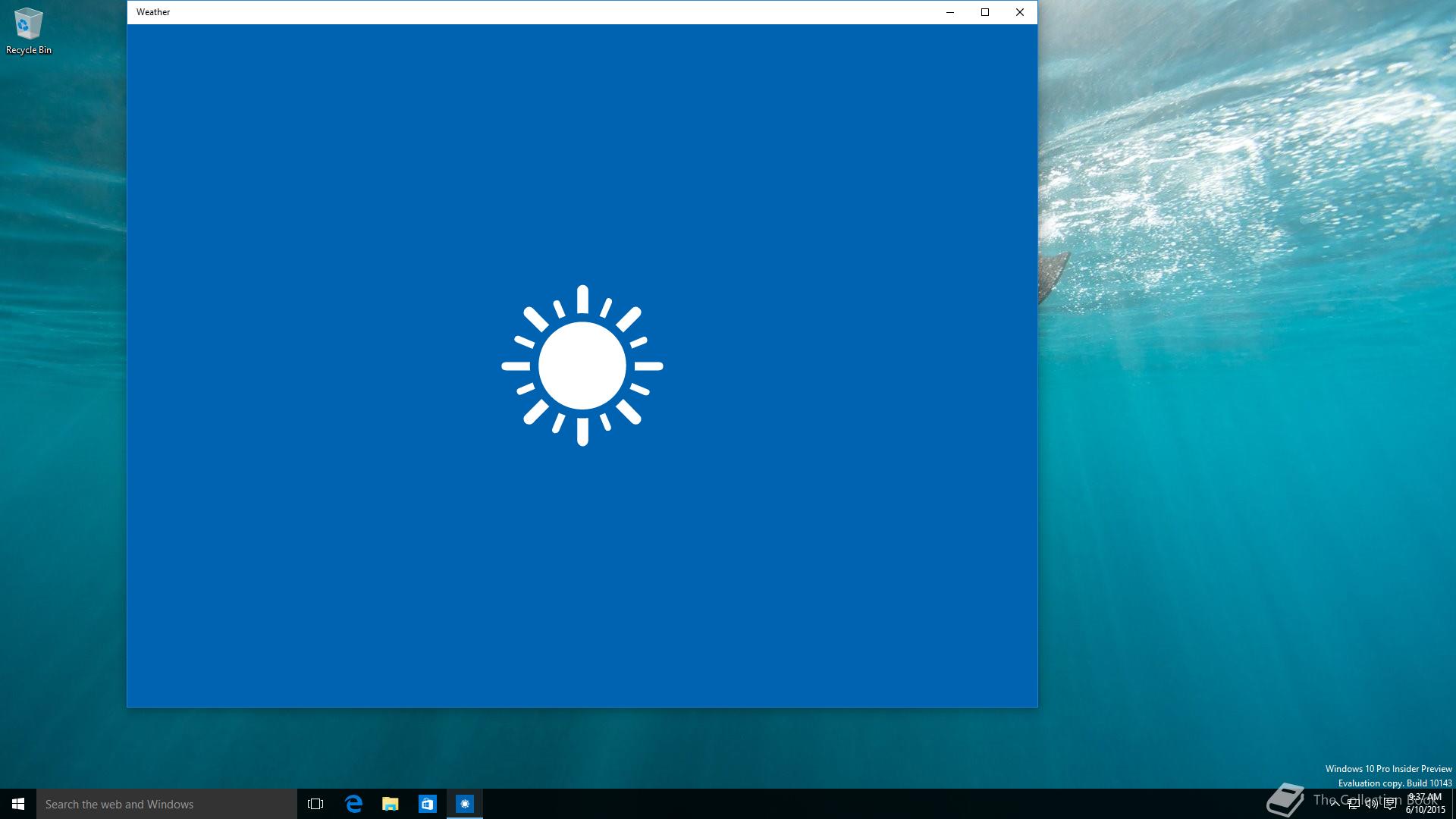Click the network icon in system tray
1456x819 pixels.
pos(1353,805)
